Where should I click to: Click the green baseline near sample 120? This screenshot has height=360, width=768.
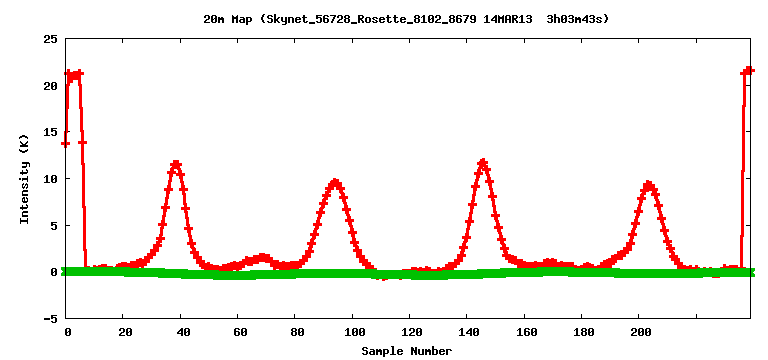[x=410, y=274]
